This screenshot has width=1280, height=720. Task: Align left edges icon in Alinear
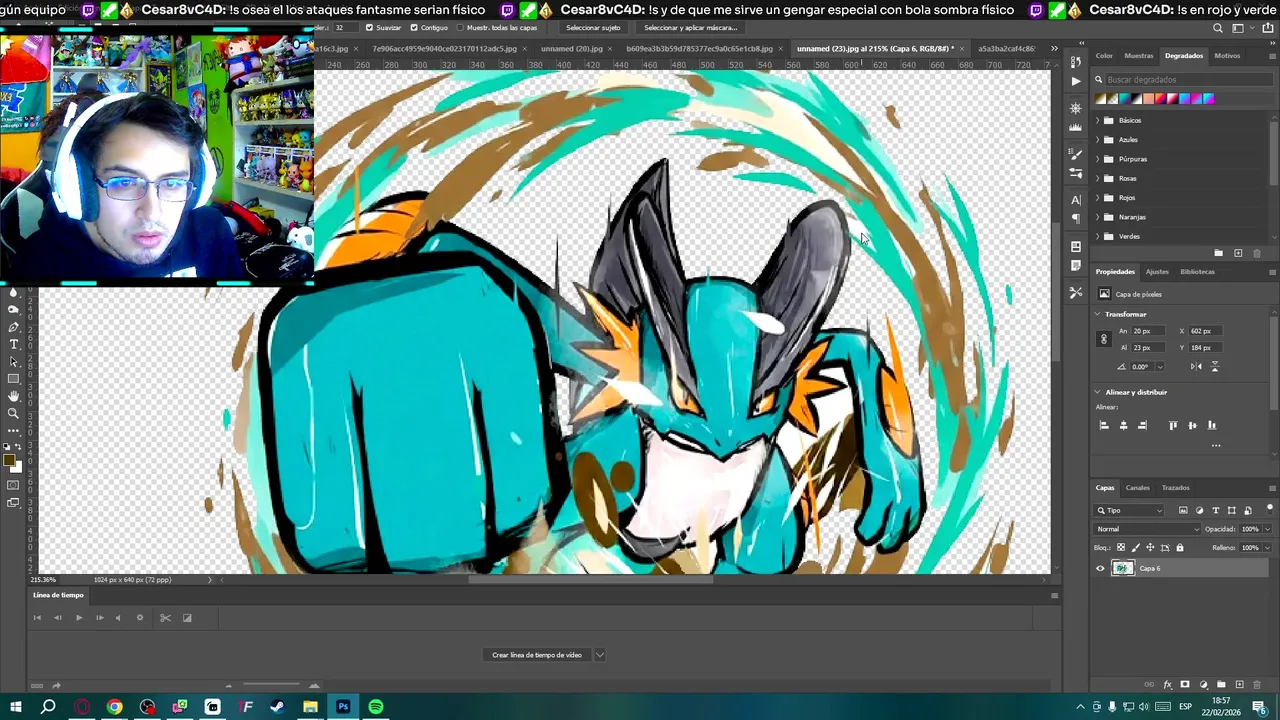pyautogui.click(x=1104, y=425)
